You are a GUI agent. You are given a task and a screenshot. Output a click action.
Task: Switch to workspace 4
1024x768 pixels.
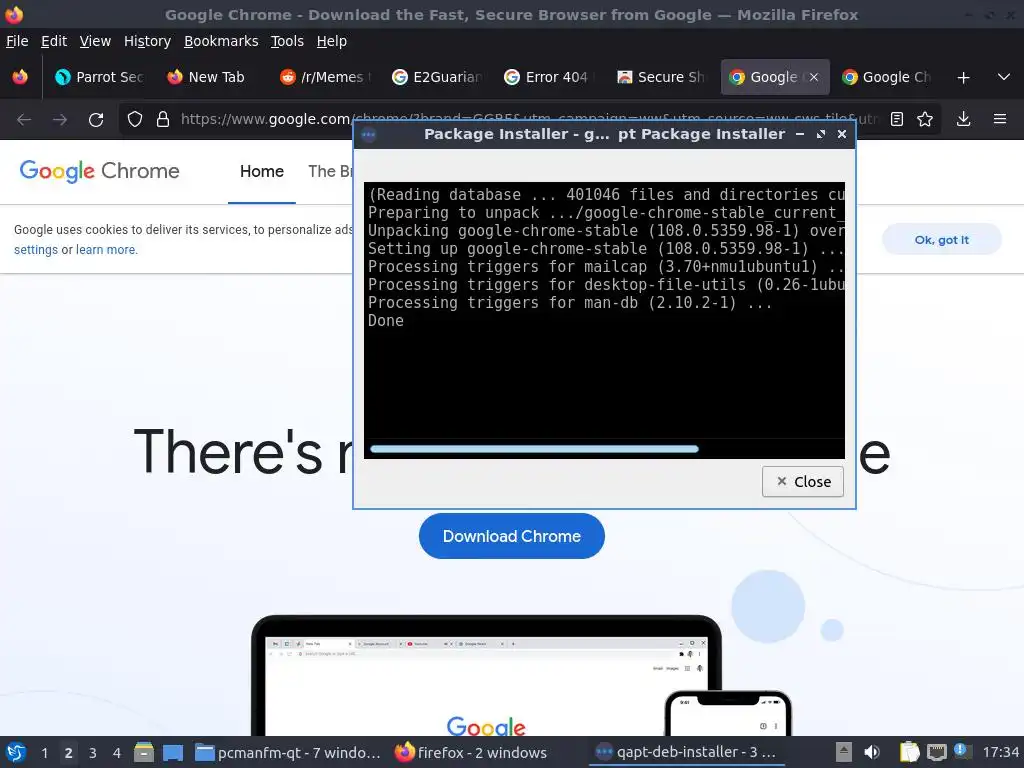(117, 753)
